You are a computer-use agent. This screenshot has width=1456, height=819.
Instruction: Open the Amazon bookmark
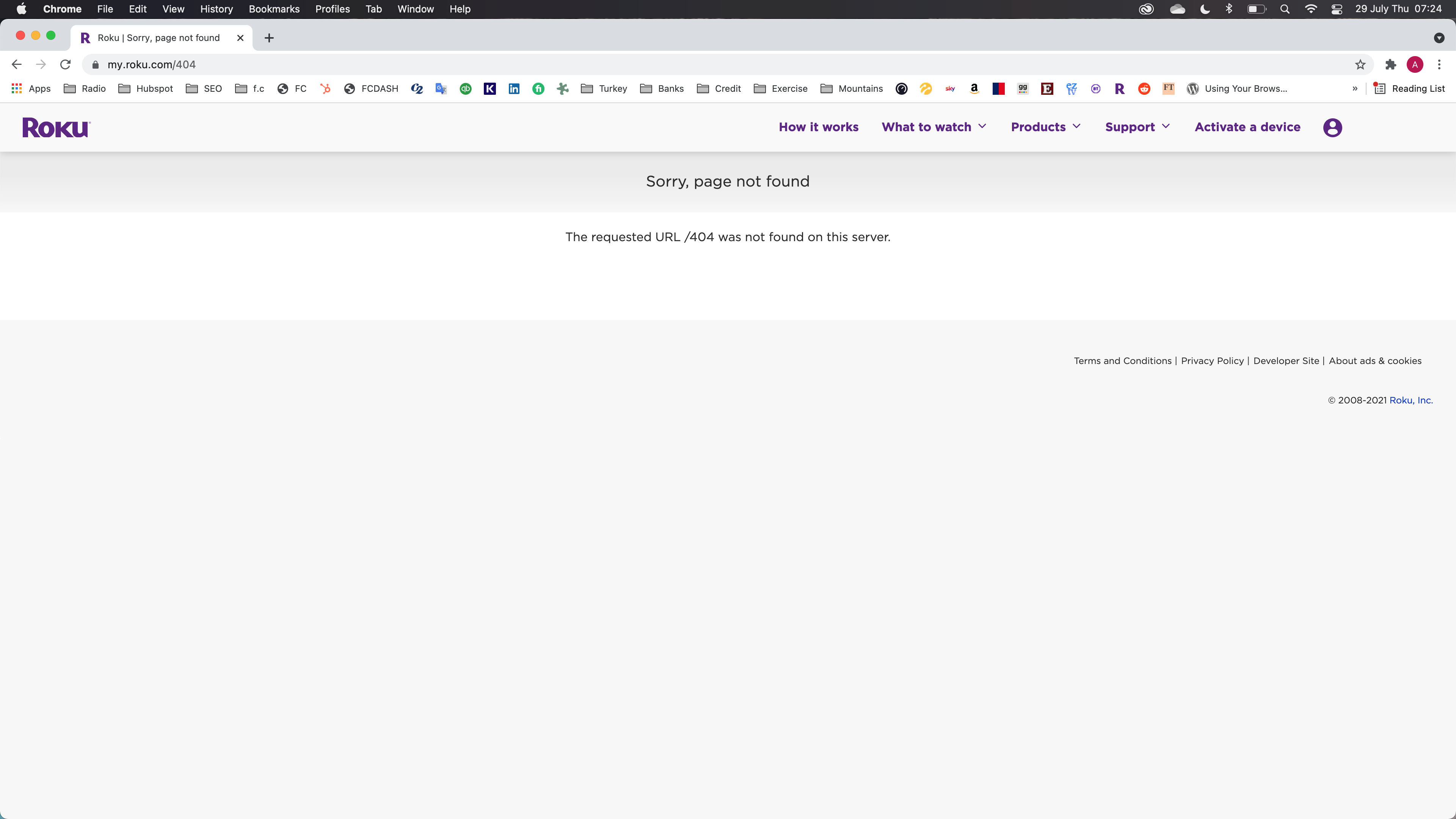(974, 89)
